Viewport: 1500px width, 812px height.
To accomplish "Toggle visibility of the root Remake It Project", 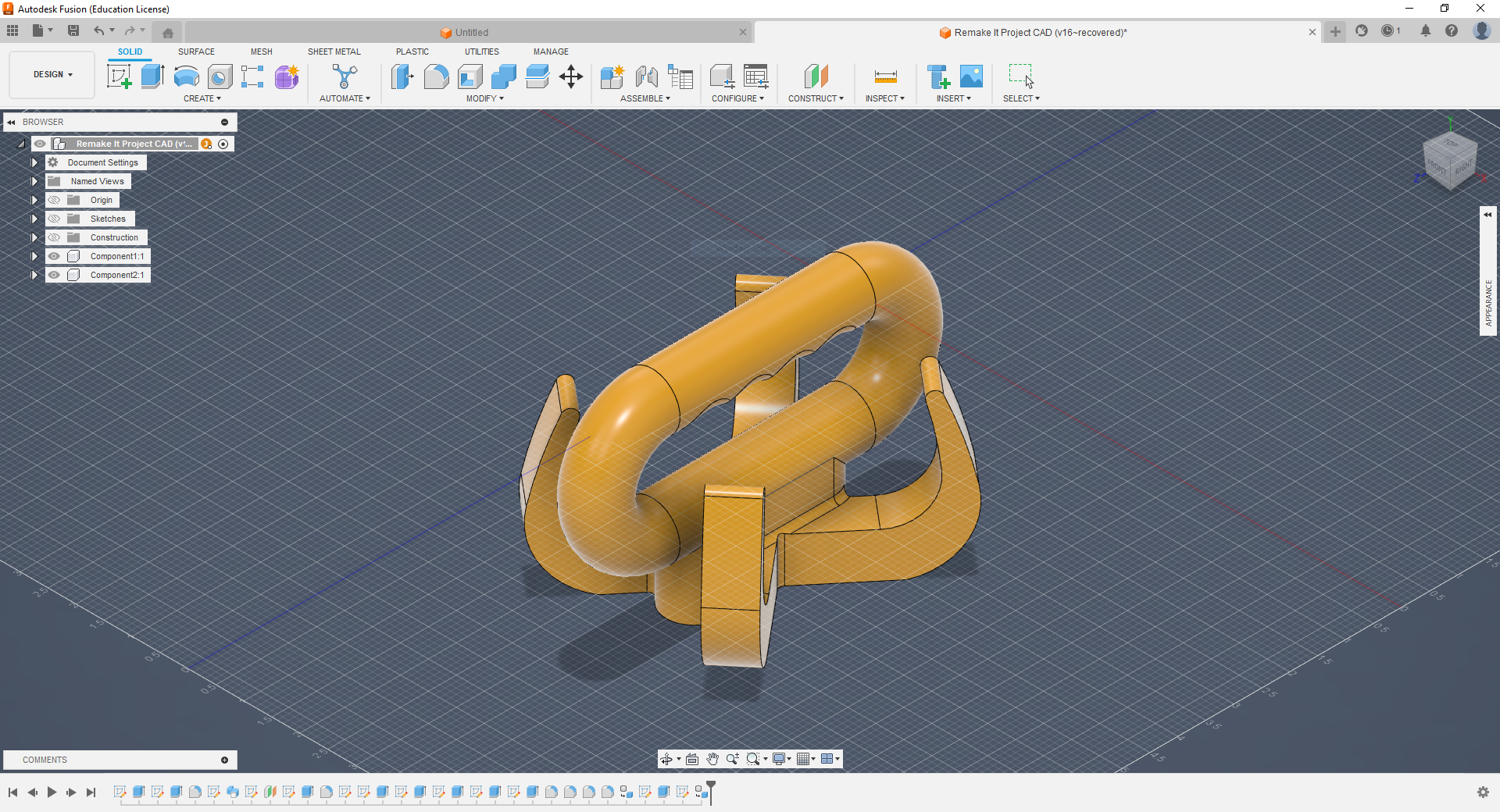I will coord(40,144).
